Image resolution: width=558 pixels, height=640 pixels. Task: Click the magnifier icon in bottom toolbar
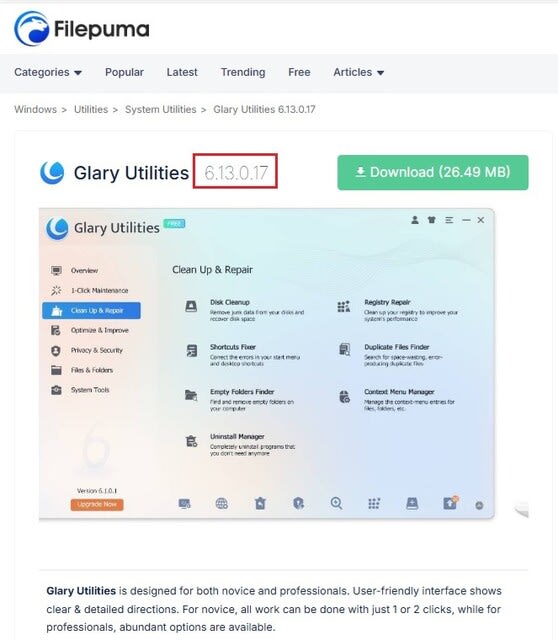pos(336,503)
